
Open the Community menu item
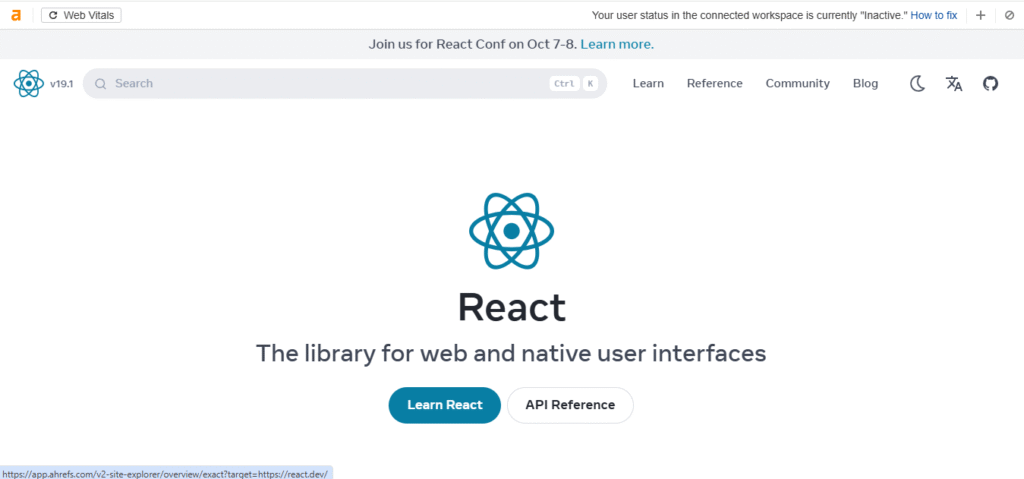(x=797, y=84)
